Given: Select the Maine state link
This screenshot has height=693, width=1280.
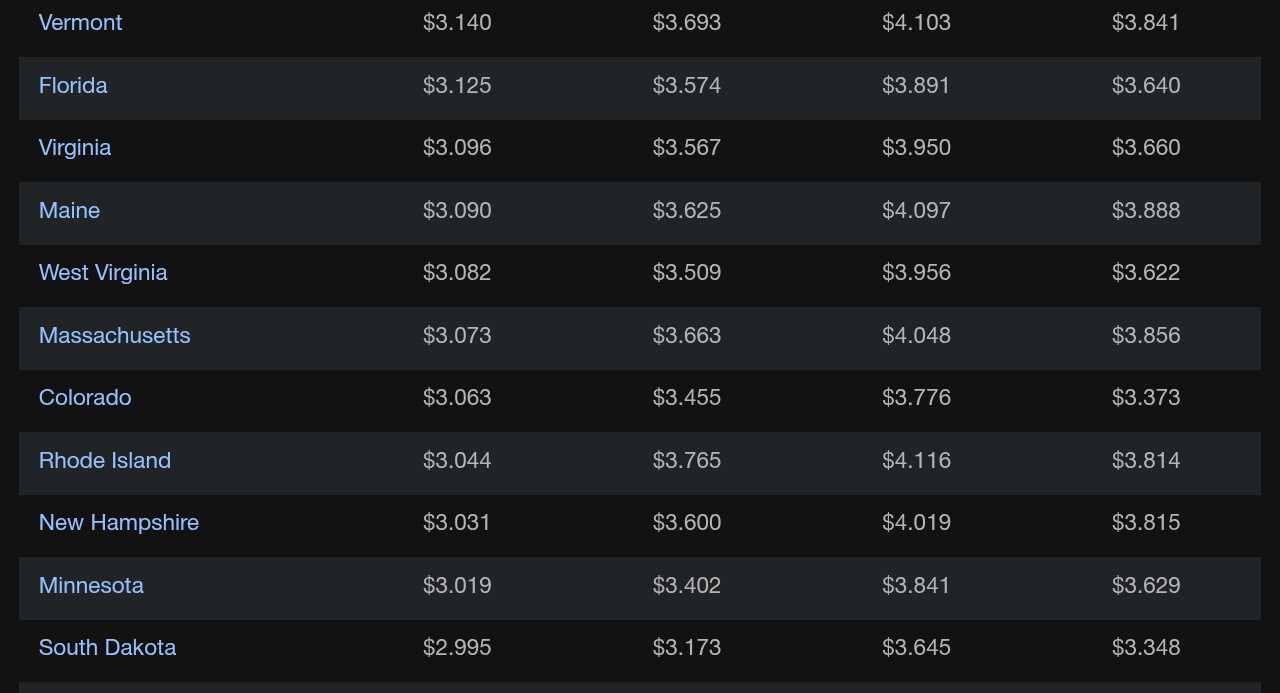Looking at the screenshot, I should coord(69,210).
